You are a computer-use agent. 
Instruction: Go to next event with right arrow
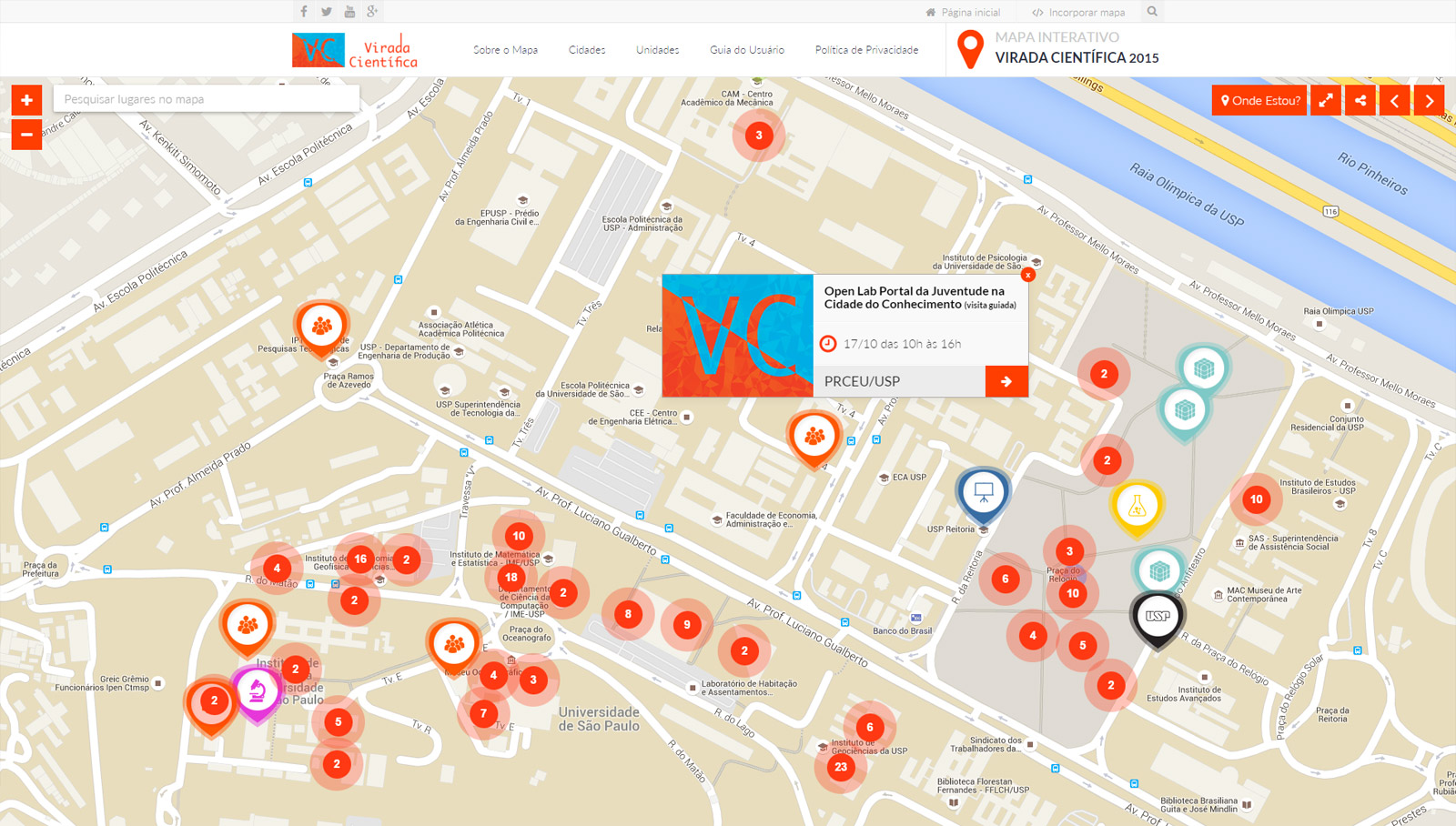[1429, 100]
